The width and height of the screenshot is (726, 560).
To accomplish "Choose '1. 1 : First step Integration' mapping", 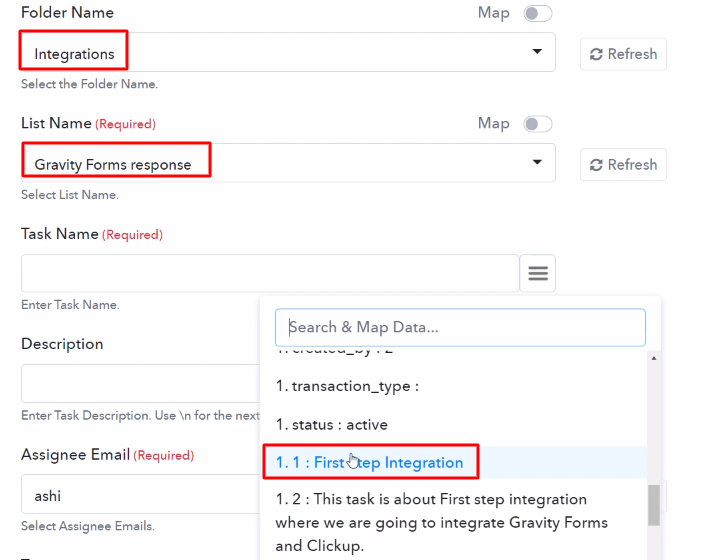I will coord(454,462).
